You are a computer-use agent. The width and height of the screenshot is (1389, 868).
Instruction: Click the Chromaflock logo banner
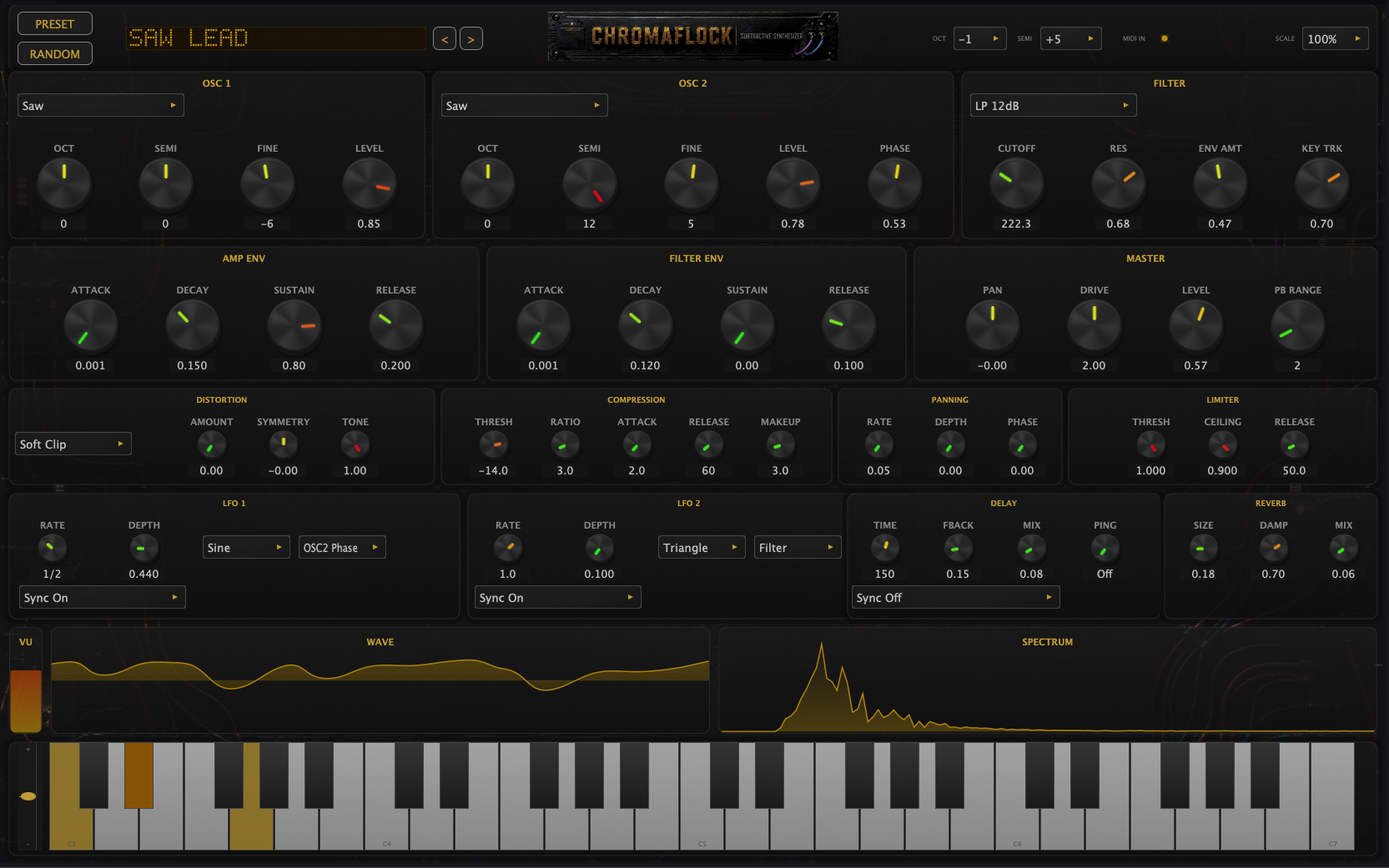[x=692, y=37]
